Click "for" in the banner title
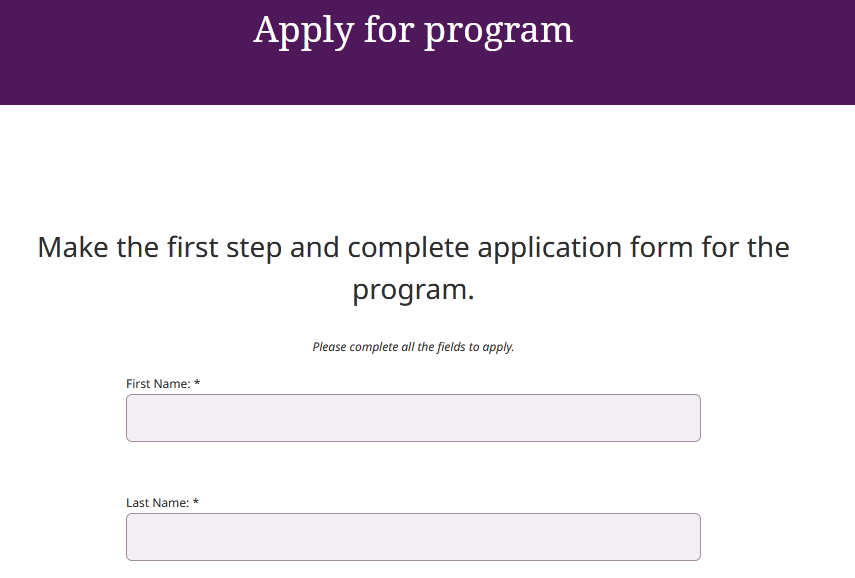Viewport: 855px width, 578px height. 389,29
